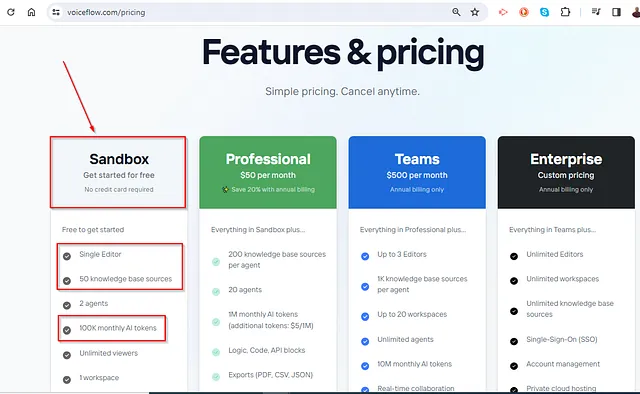Click green check beside 1M monthly AI tokens
The width and height of the screenshot is (640, 394).
coord(216,322)
